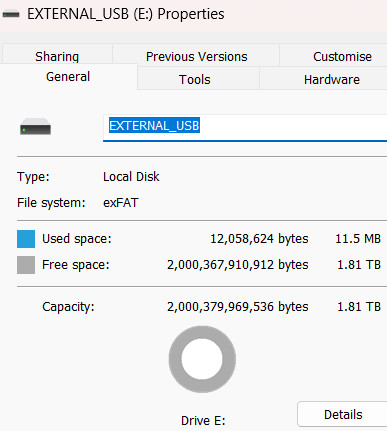Click the Drive E: label under the chart

pos(203,421)
